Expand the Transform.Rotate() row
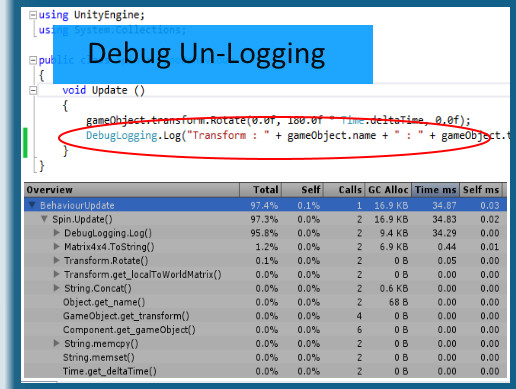Screen dimensions: 516x389 coord(57,260)
